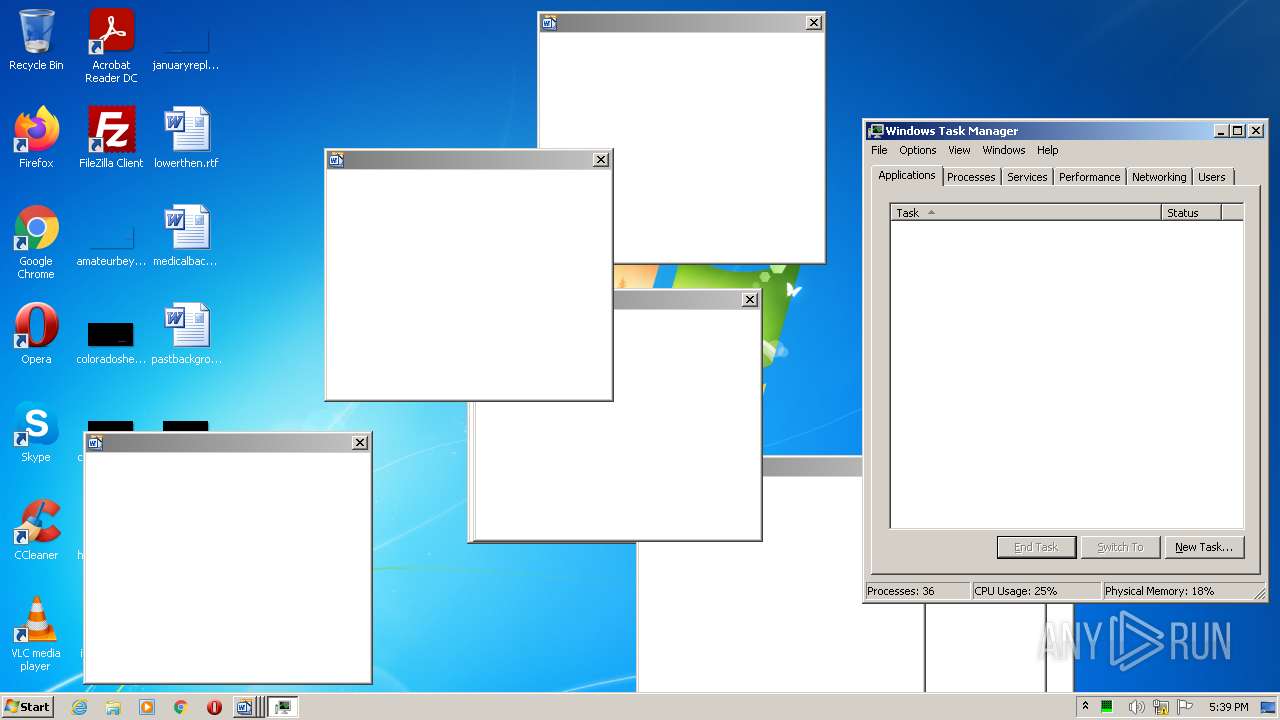Screen dimensions: 1280x720
Task: Click the Task Manager title bar icon
Action: pyautogui.click(x=876, y=130)
